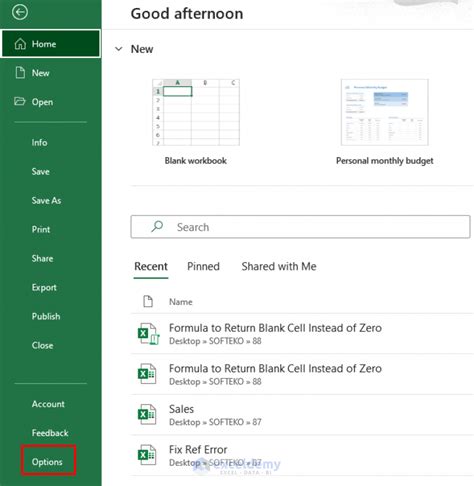Click Excel icon of first Formula file
This screenshot has width=474, height=486.
(x=148, y=334)
